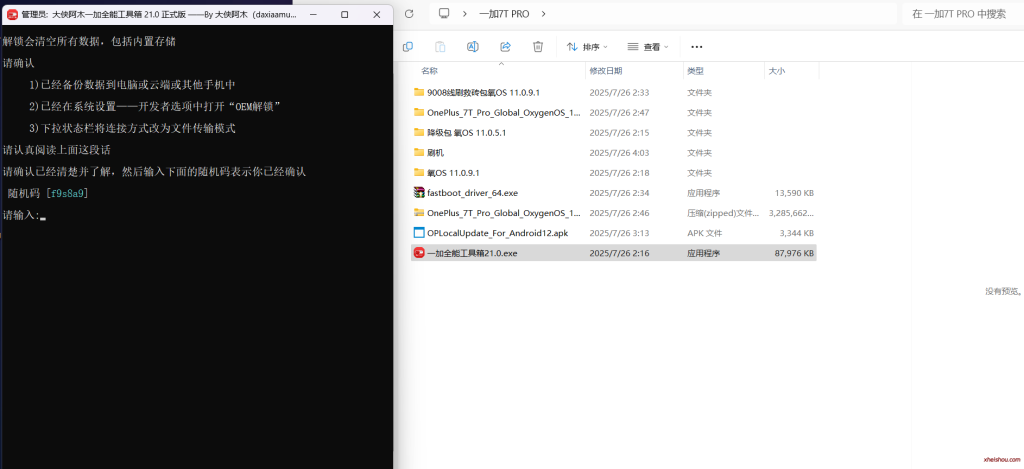The image size is (1024, 469).
Task: Expand the chevron after the 一加7T PRO breadcrumb
Action: (x=543, y=14)
